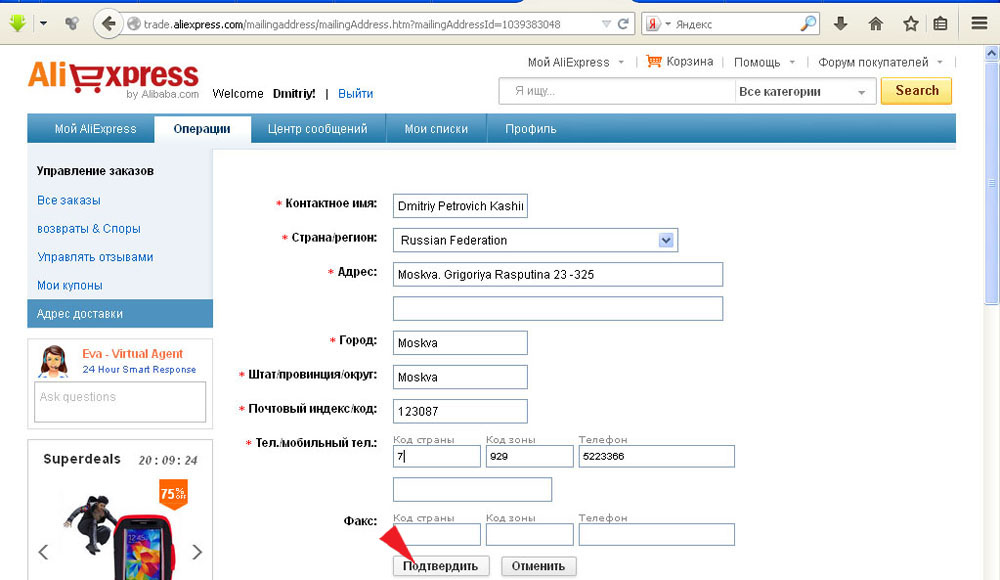Open the Все категории dropdown

click(805, 91)
